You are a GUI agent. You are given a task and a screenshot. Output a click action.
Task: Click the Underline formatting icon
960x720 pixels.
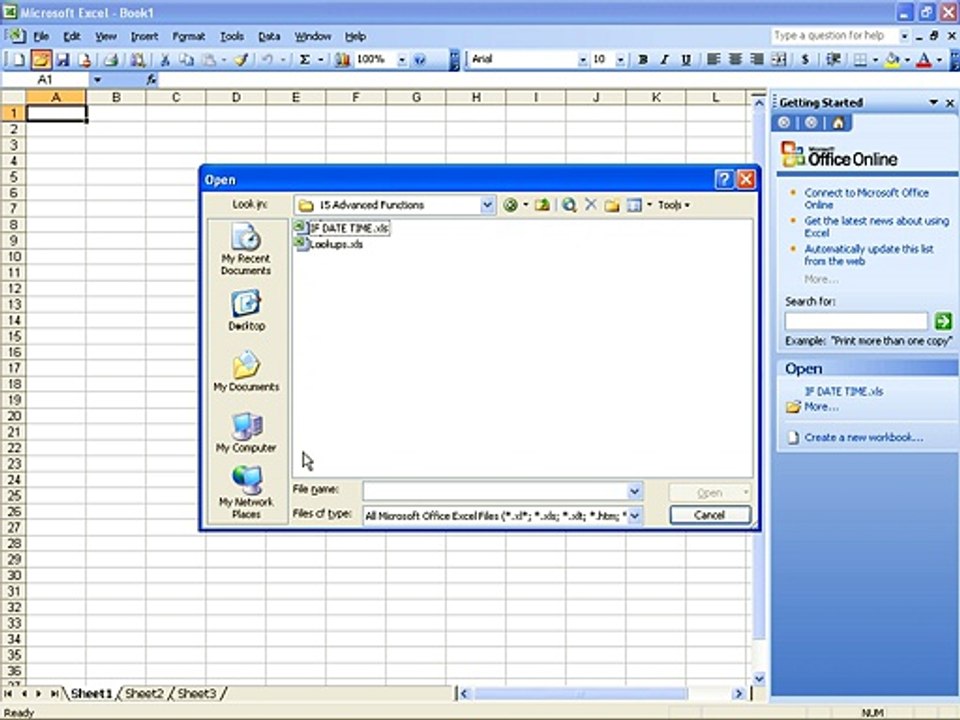pyautogui.click(x=686, y=59)
